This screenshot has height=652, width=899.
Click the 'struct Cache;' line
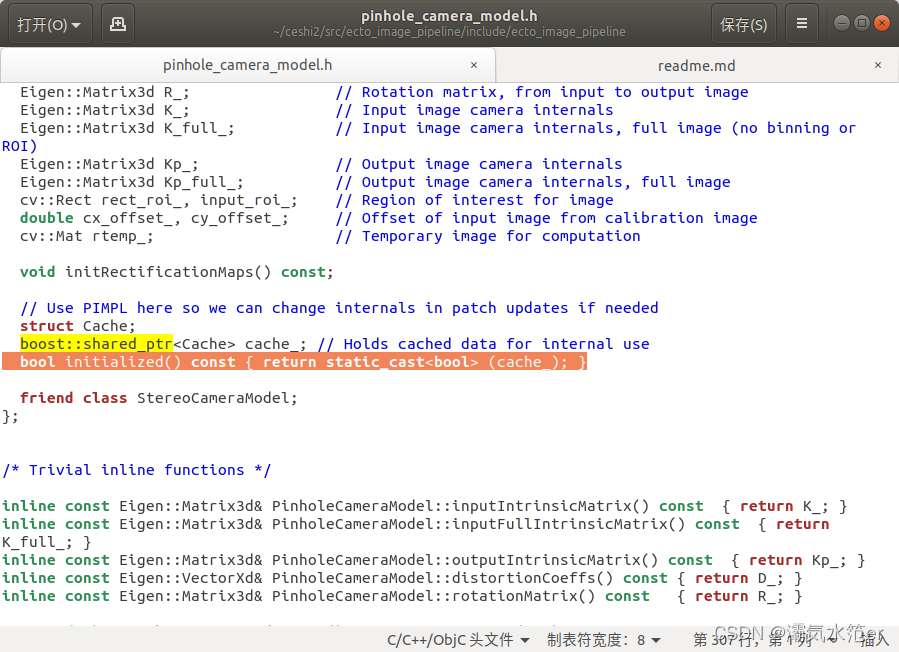pos(78,326)
